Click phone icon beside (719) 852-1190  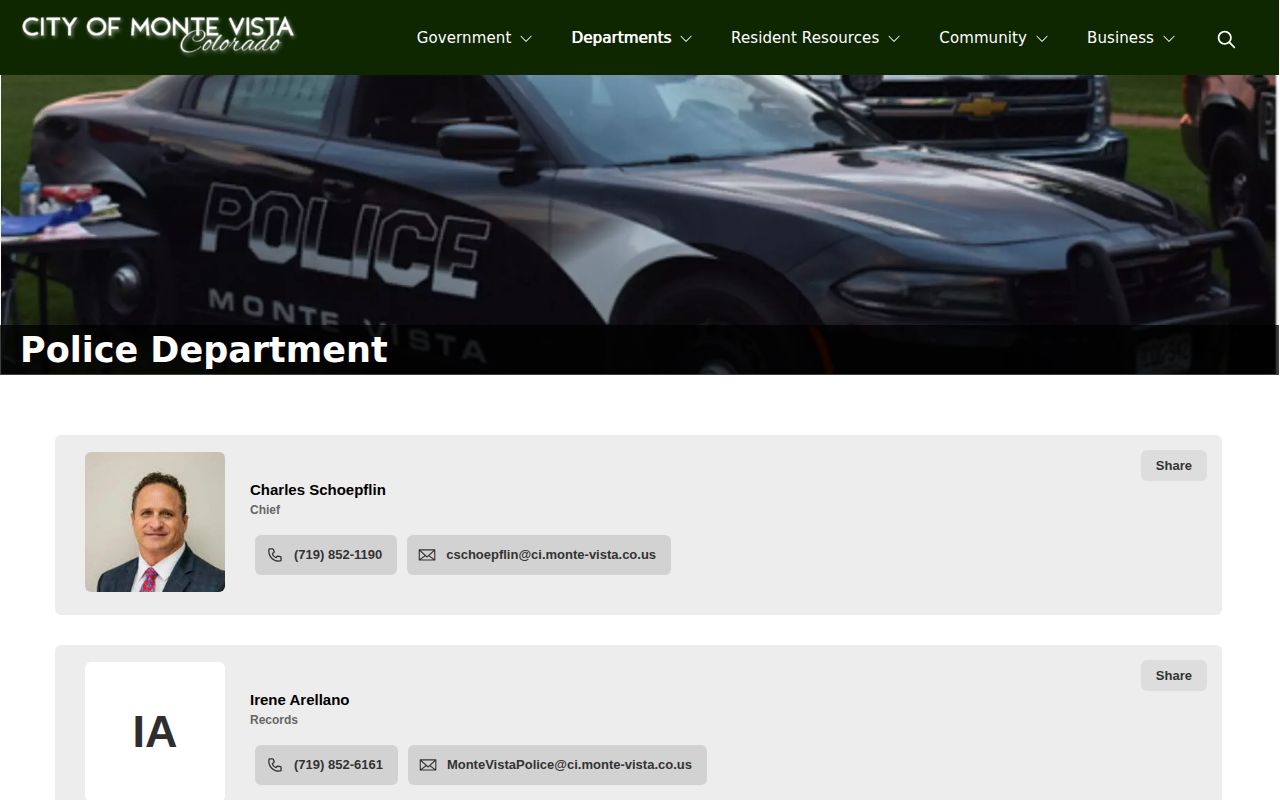point(275,555)
